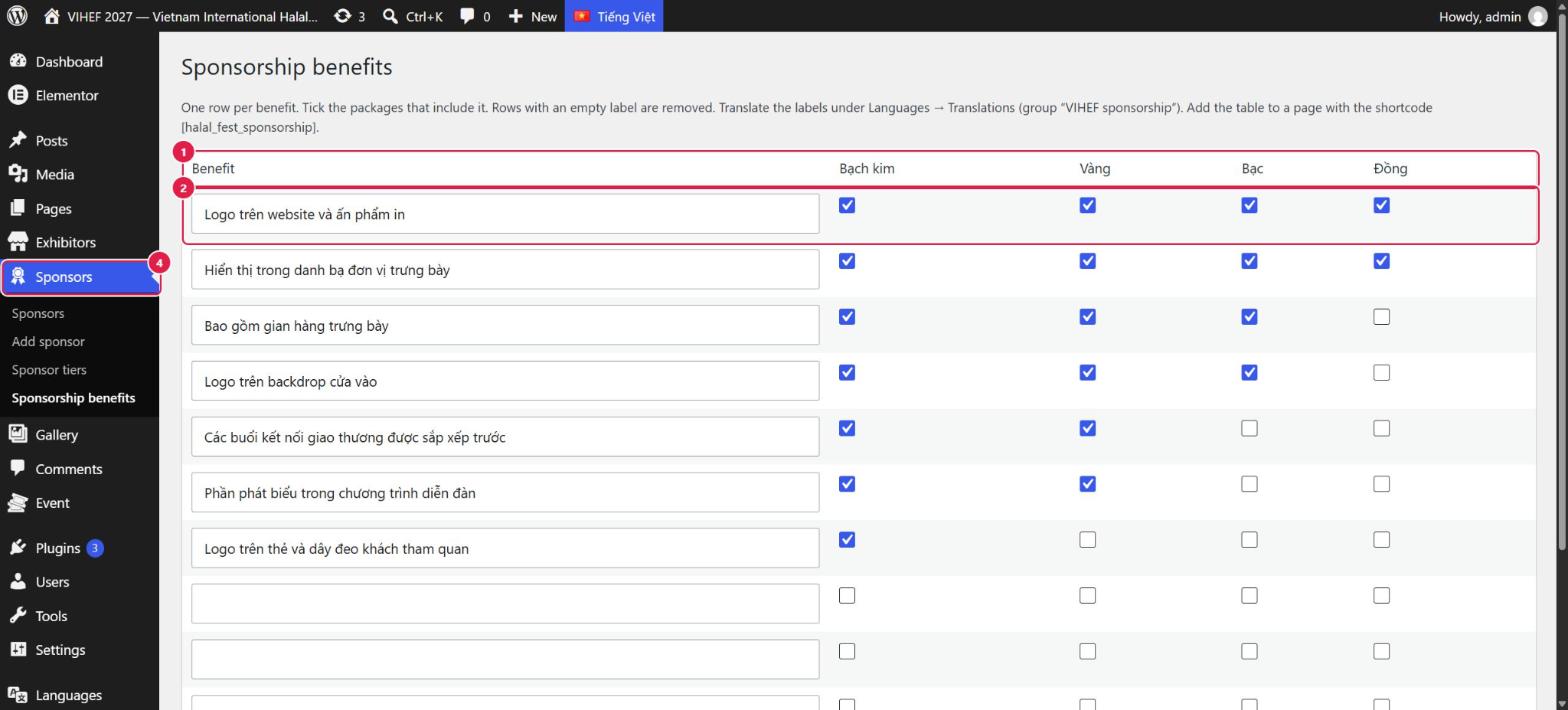Click the Event icon in the sidebar
The image size is (1568, 710).
(17, 503)
